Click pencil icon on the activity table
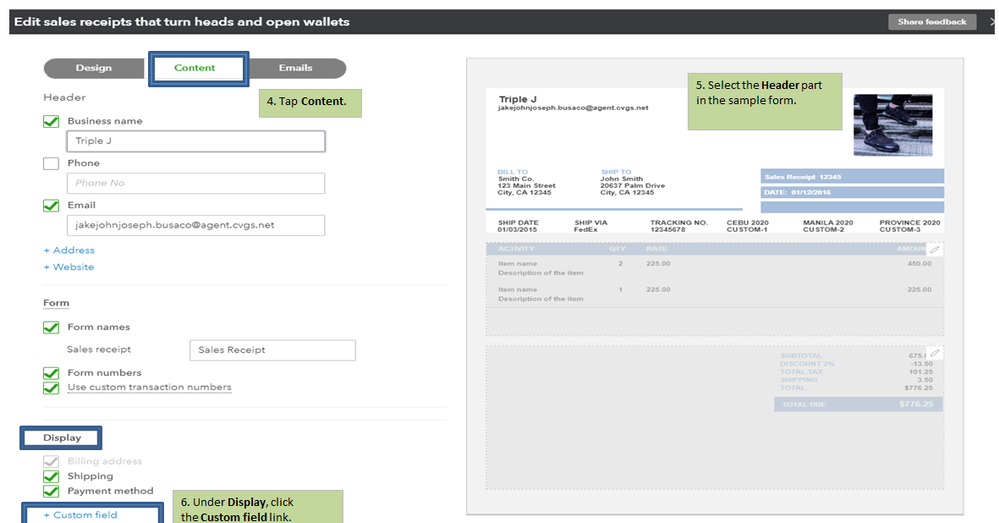The width and height of the screenshot is (999, 523). [935, 250]
